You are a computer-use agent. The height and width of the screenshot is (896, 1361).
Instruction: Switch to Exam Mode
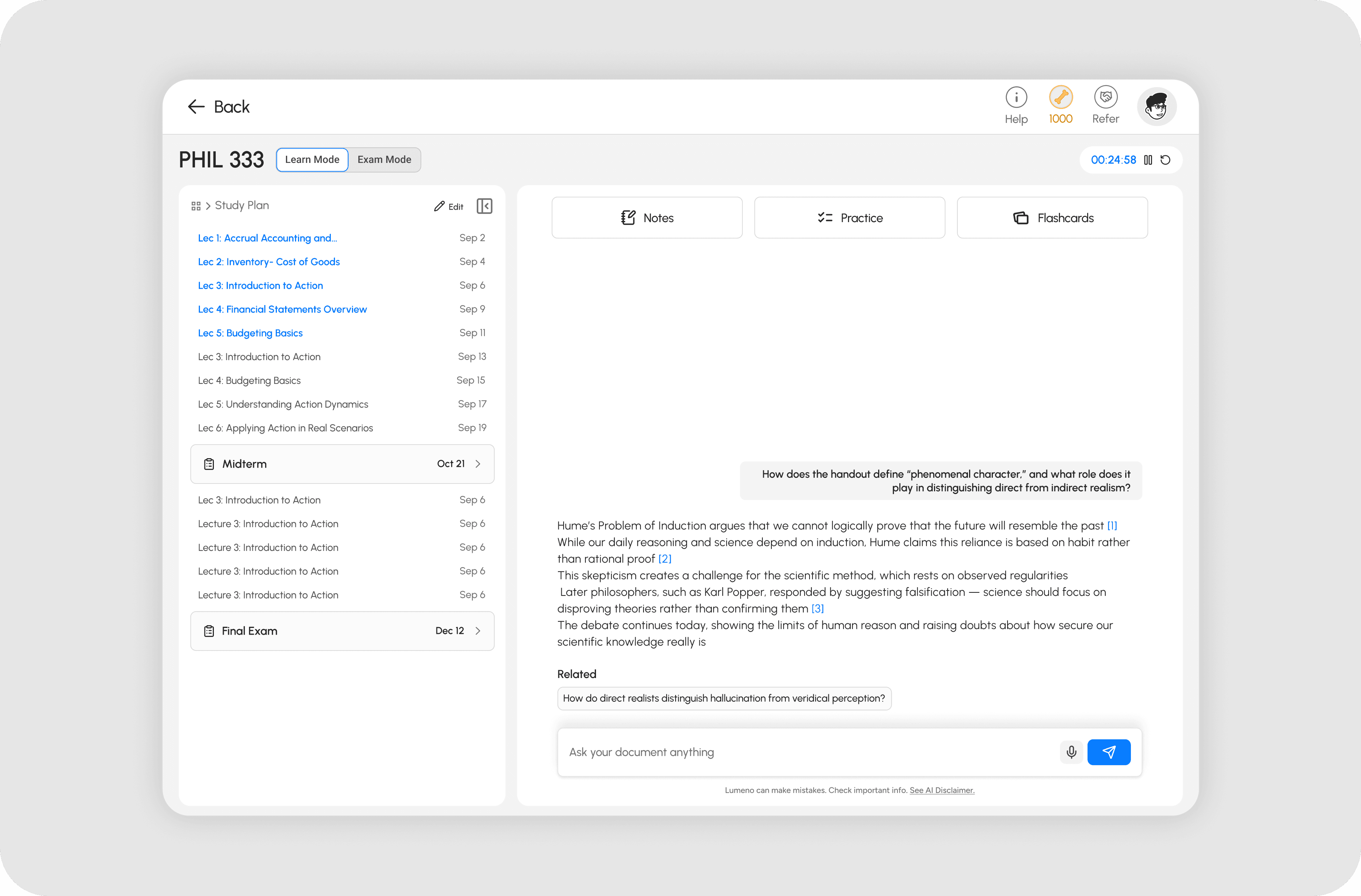tap(384, 160)
